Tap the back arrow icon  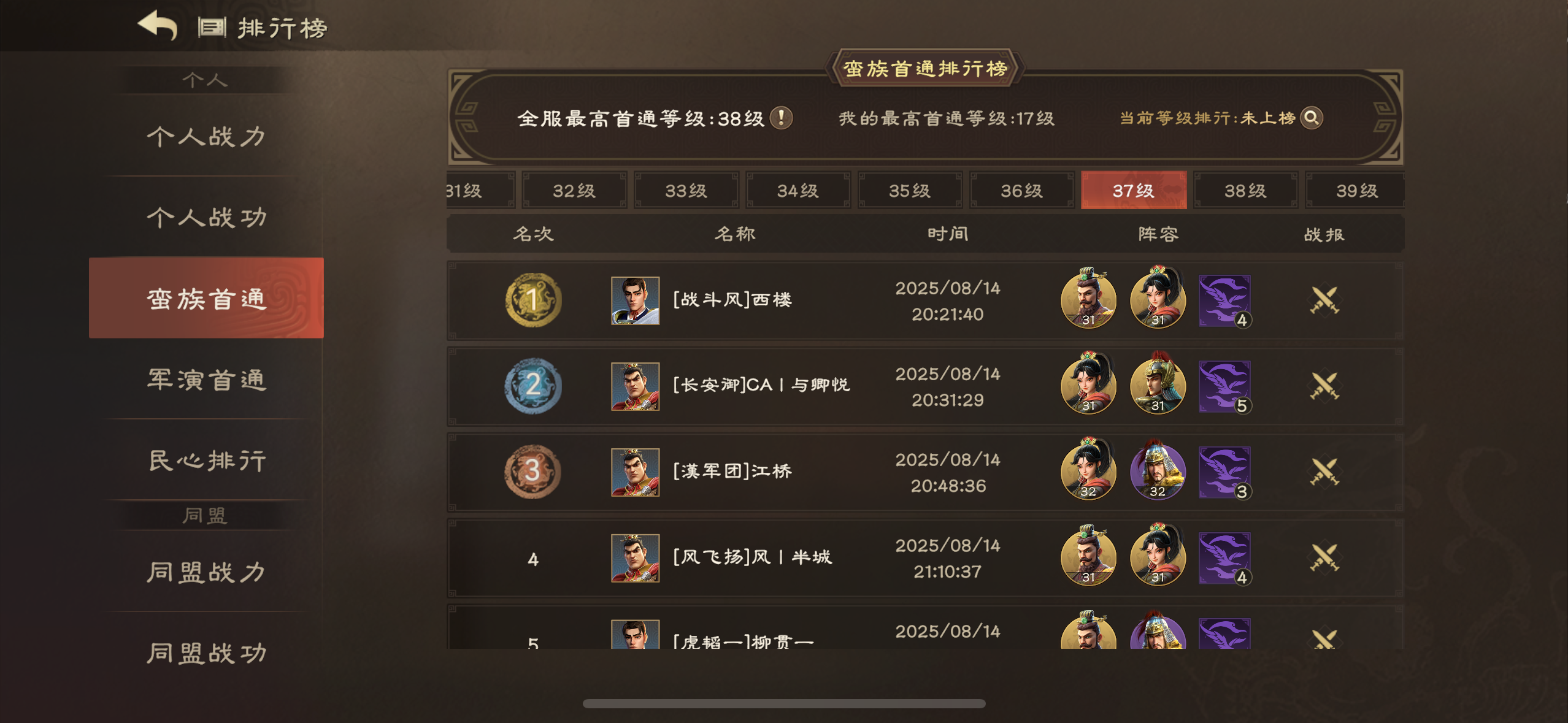click(158, 26)
